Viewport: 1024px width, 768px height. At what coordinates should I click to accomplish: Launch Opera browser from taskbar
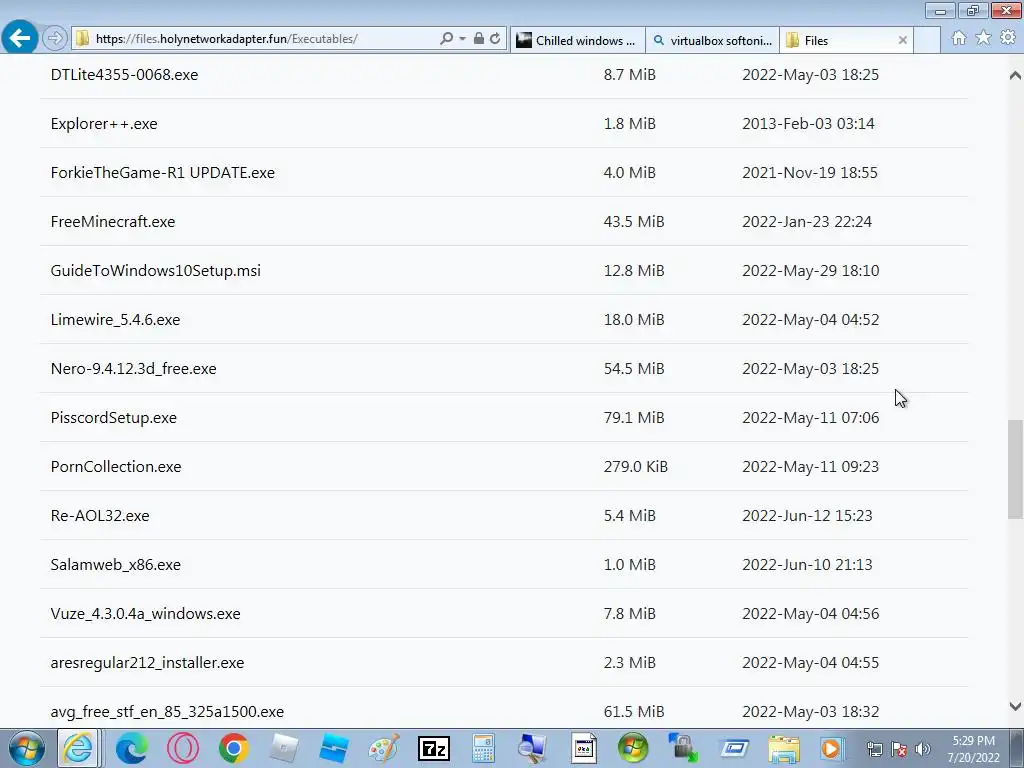point(183,748)
